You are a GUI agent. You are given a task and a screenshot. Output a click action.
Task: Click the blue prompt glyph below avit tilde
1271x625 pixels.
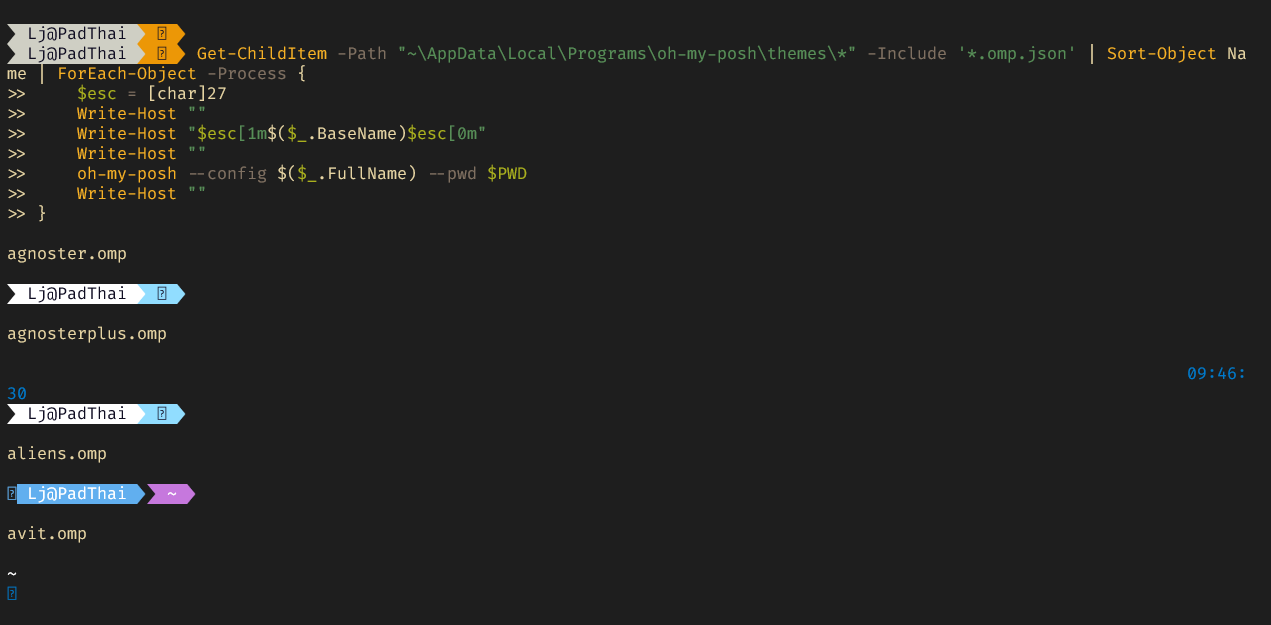(x=11, y=593)
